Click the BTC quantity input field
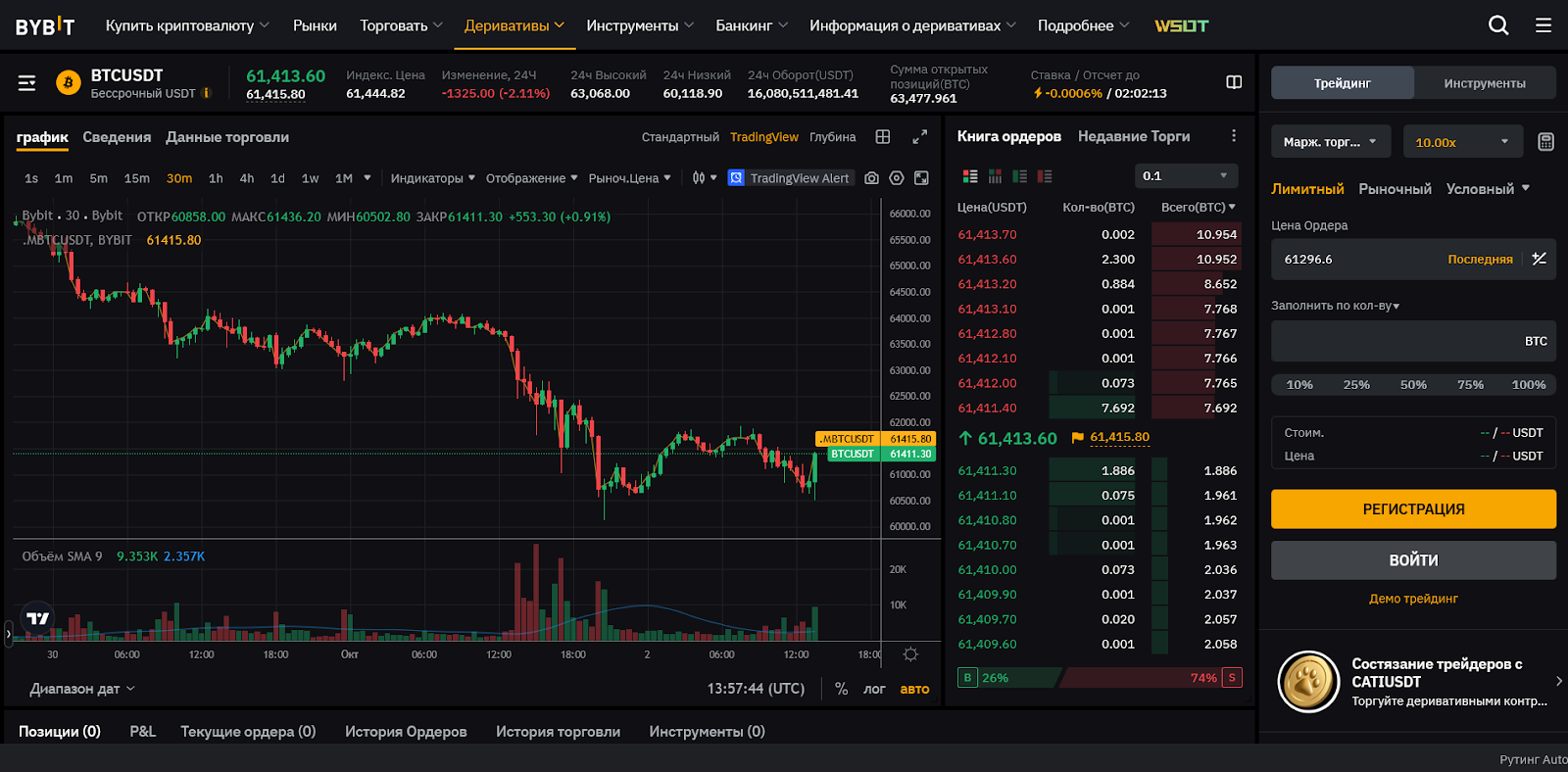 coord(1413,341)
